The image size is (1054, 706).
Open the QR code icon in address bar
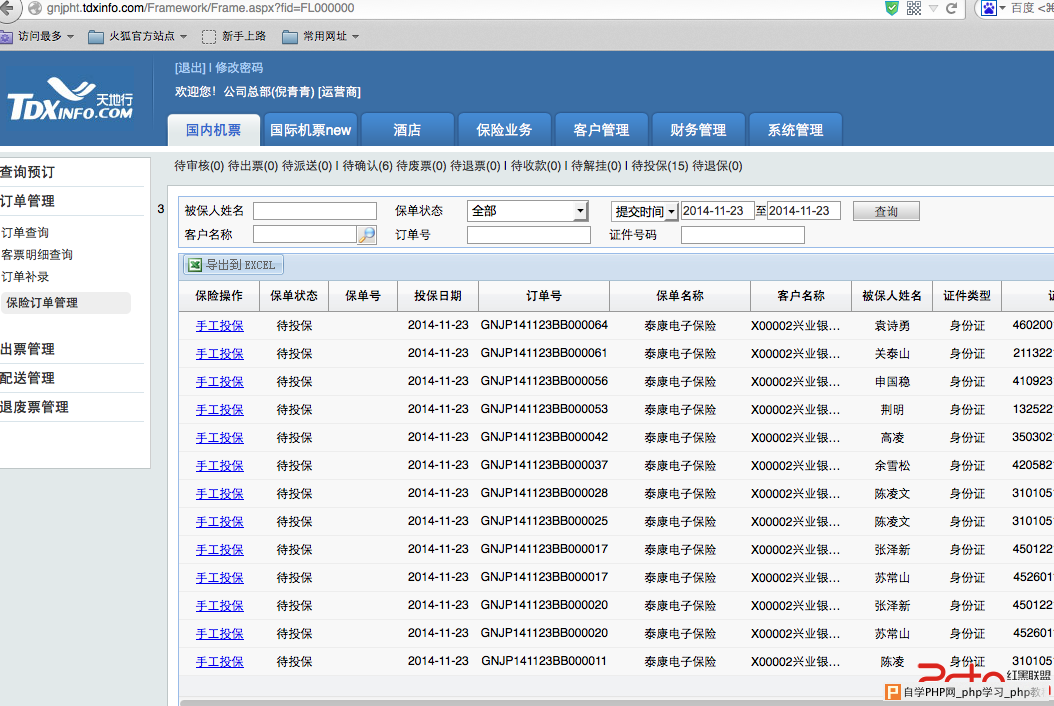coord(914,8)
